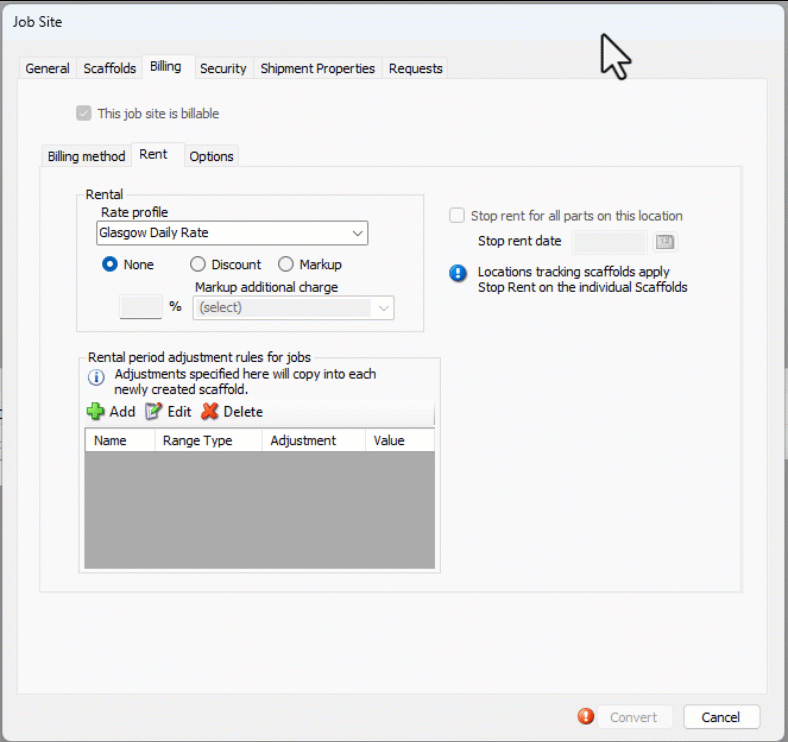Click the green plus Add icon
The width and height of the screenshot is (788, 742).
pyautogui.click(x=96, y=412)
